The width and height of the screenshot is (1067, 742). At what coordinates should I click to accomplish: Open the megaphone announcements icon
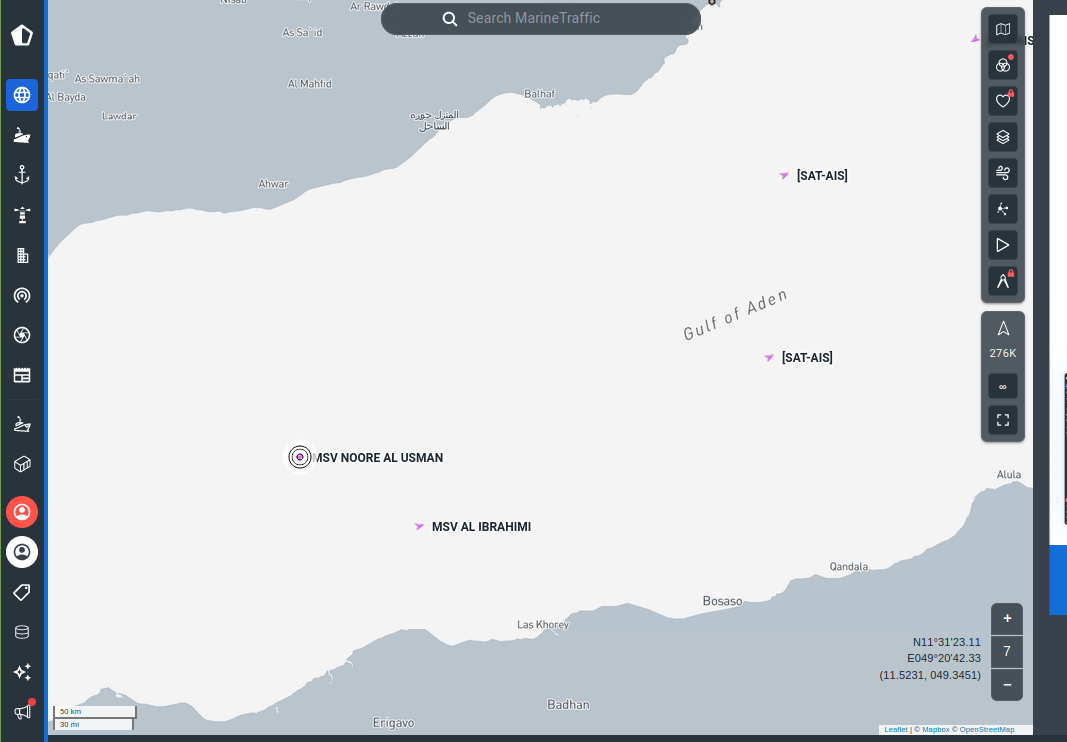click(22, 712)
